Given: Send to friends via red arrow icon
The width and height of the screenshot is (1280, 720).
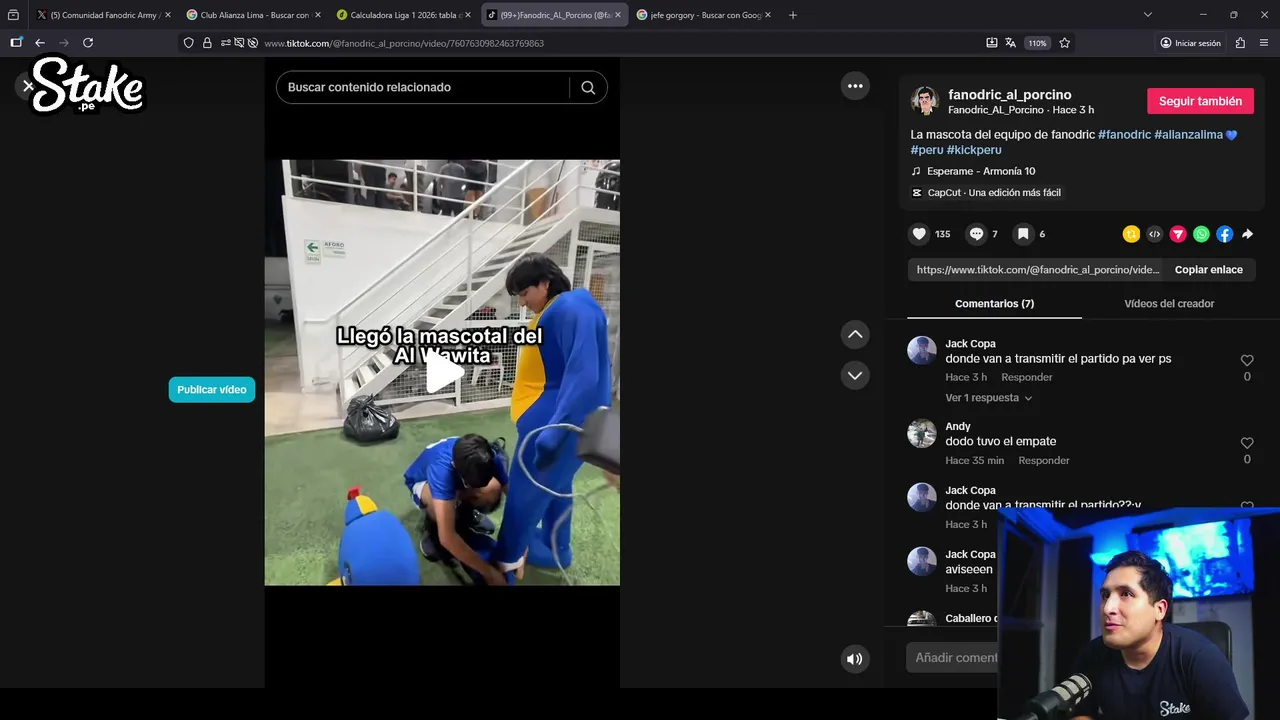Looking at the screenshot, I should (x=1178, y=234).
